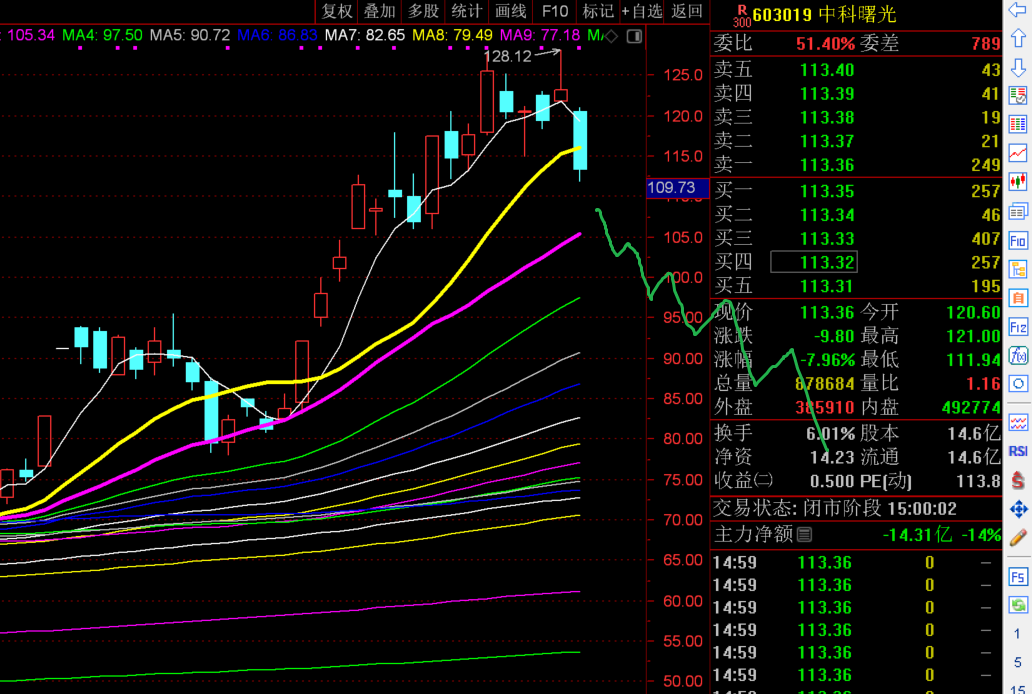
Task: Click 买一 bid price 113.35
Action: click(827, 192)
